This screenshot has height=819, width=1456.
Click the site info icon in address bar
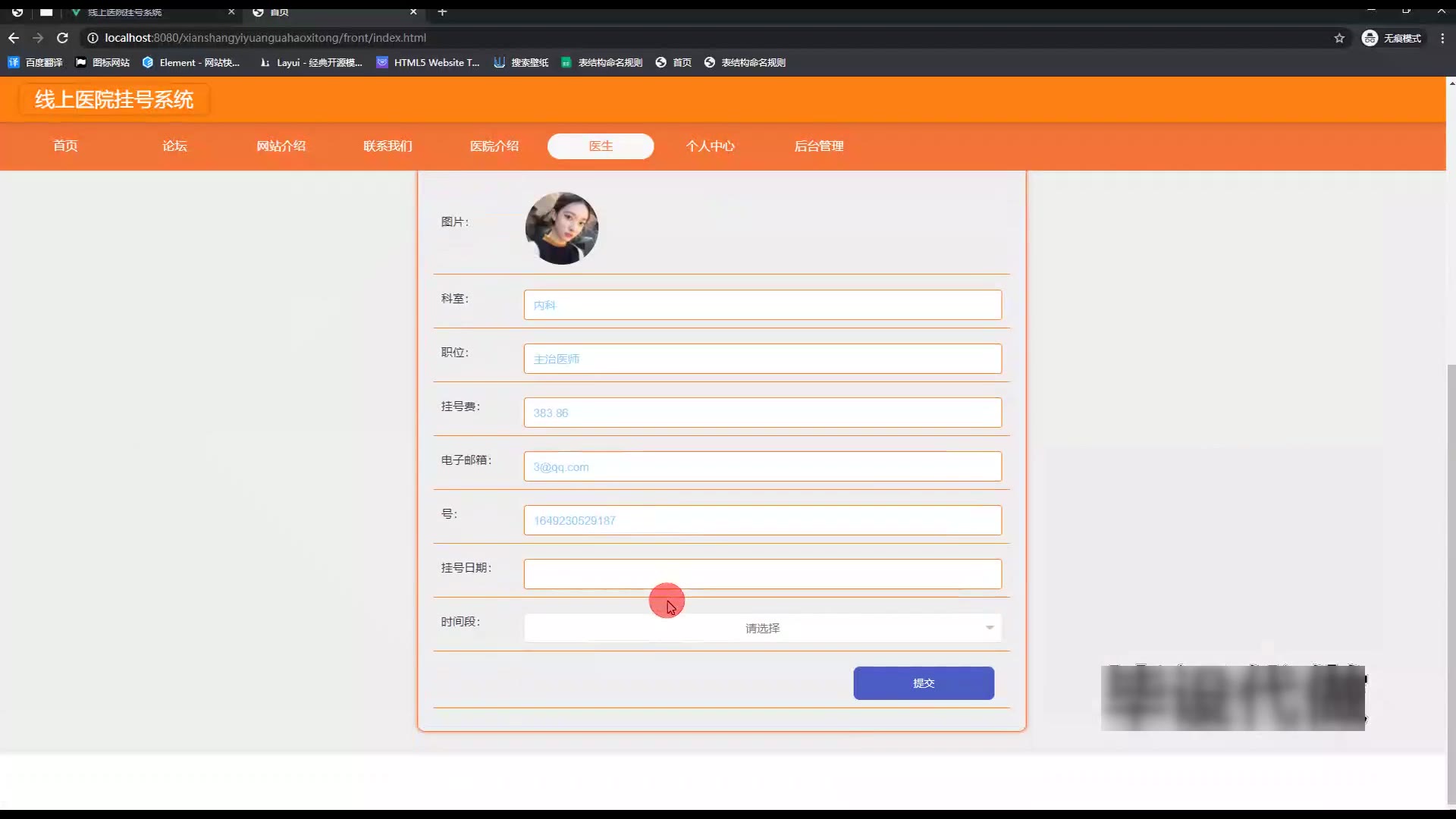tap(93, 38)
